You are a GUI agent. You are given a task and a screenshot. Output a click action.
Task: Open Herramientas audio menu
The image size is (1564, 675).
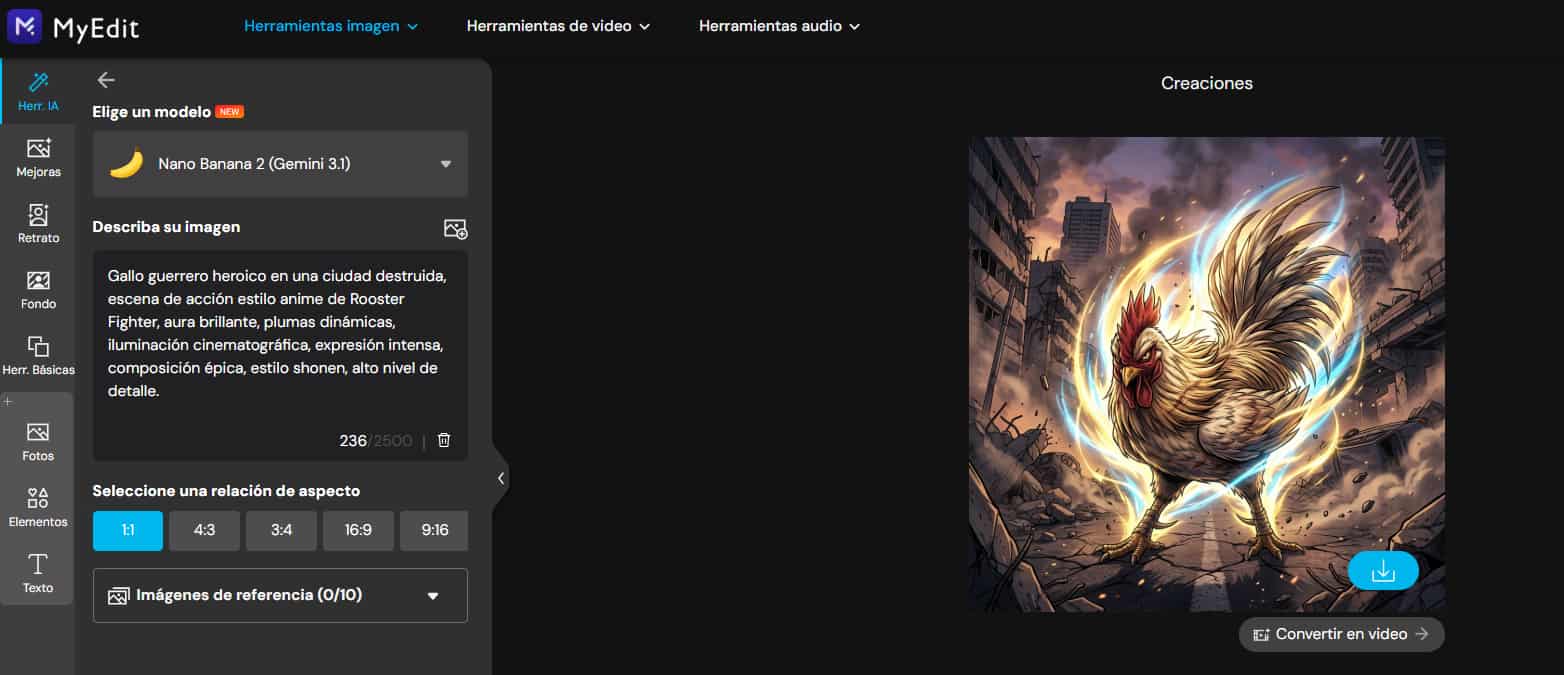click(x=779, y=26)
